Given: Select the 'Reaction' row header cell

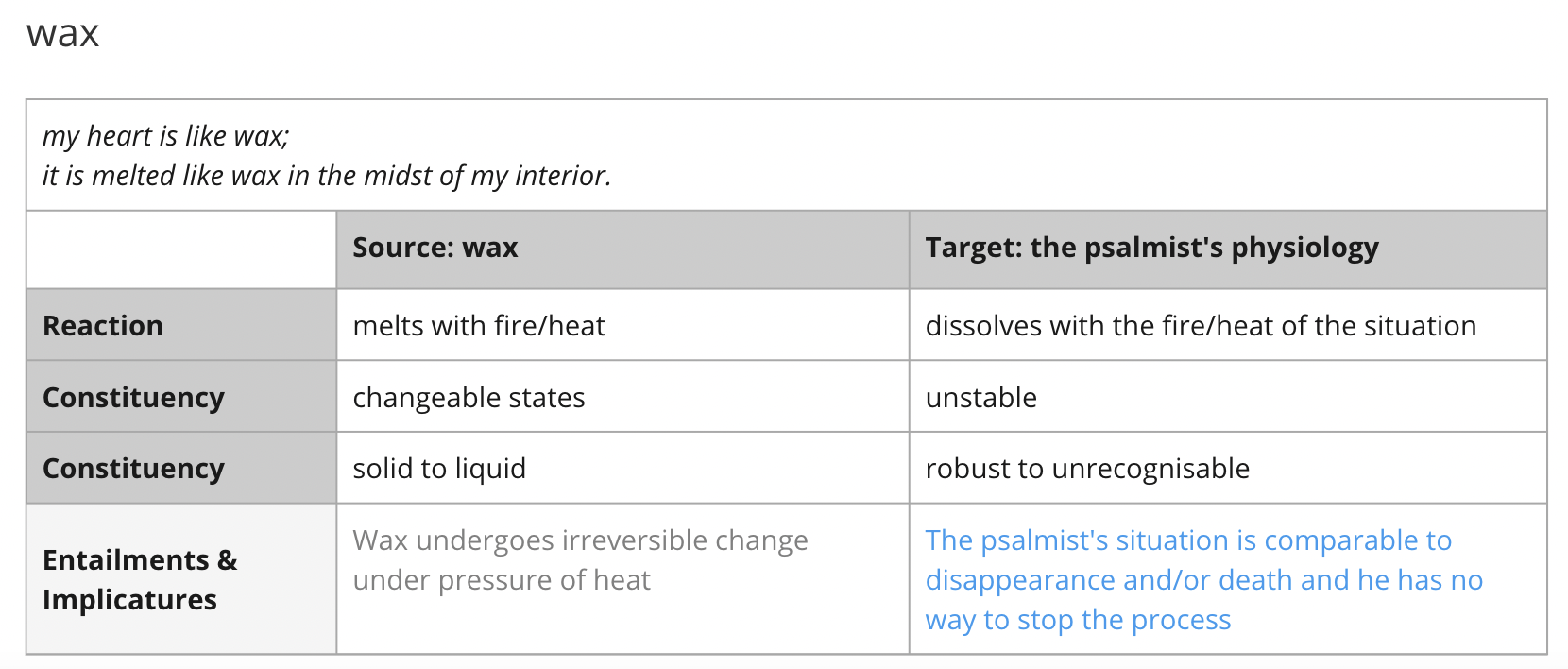Looking at the screenshot, I should pyautogui.click(x=103, y=326).
